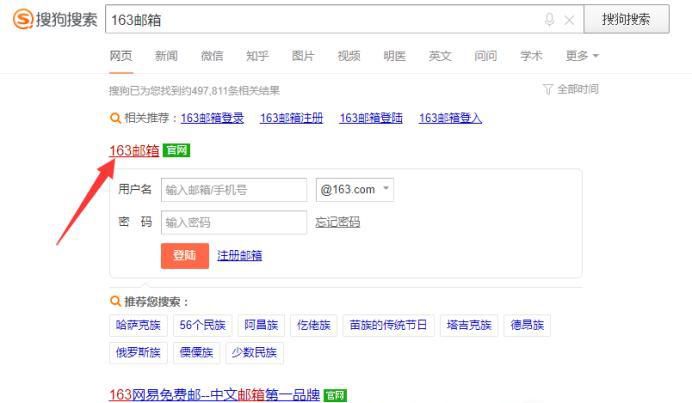Image resolution: width=692 pixels, height=403 pixels.
Task: Click suggestion tag 苗族的传统节日
Action: click(x=388, y=325)
